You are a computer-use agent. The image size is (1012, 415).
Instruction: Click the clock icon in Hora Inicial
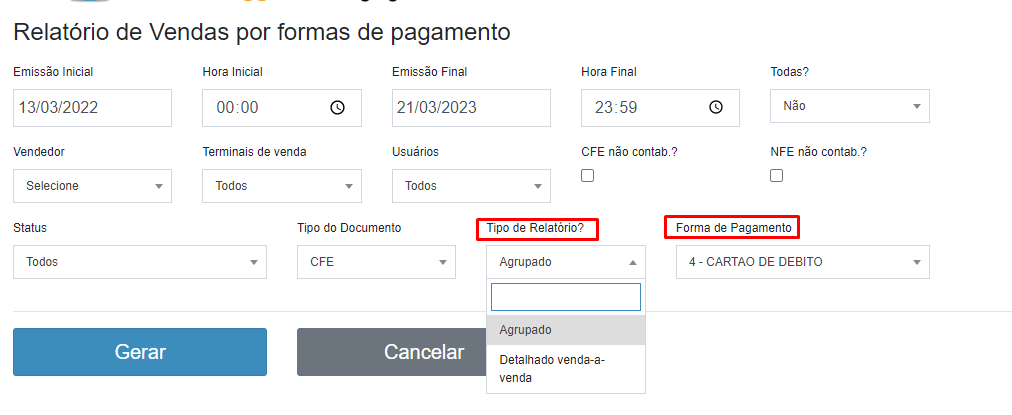click(338, 108)
